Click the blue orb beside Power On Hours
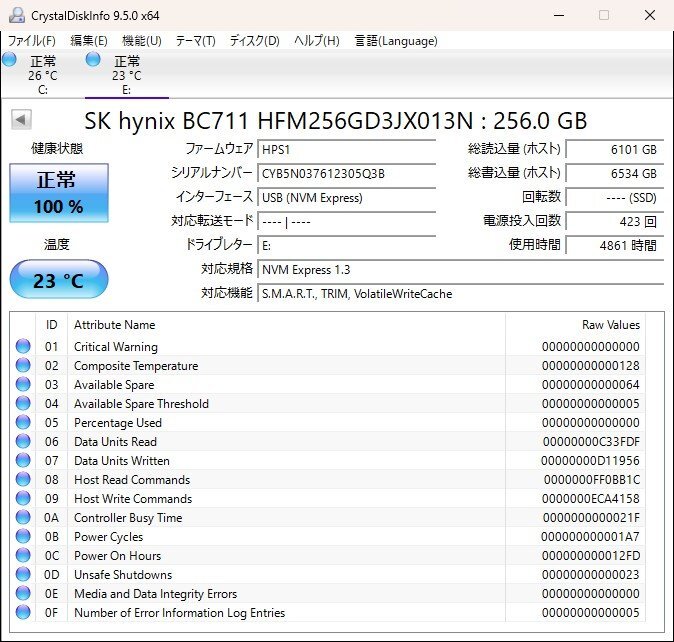The image size is (674, 642). 23,556
